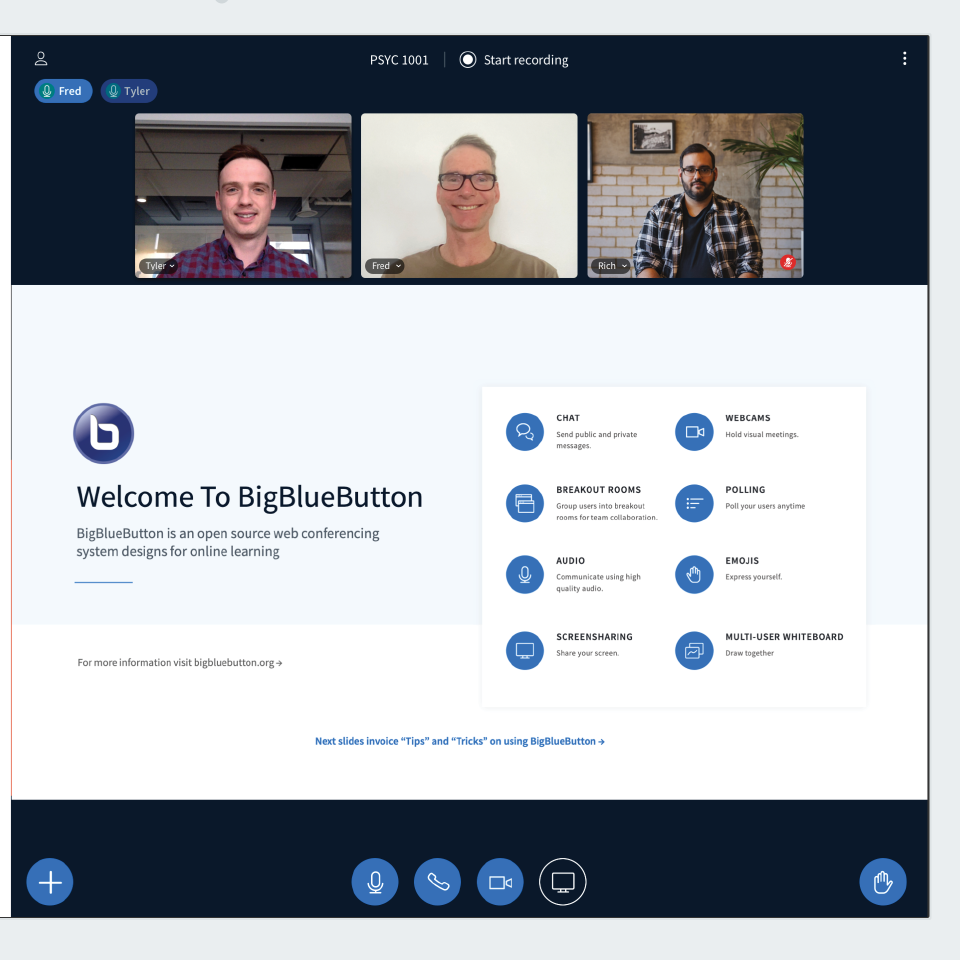Open Tyler's webcam name dropdown

[159, 266]
